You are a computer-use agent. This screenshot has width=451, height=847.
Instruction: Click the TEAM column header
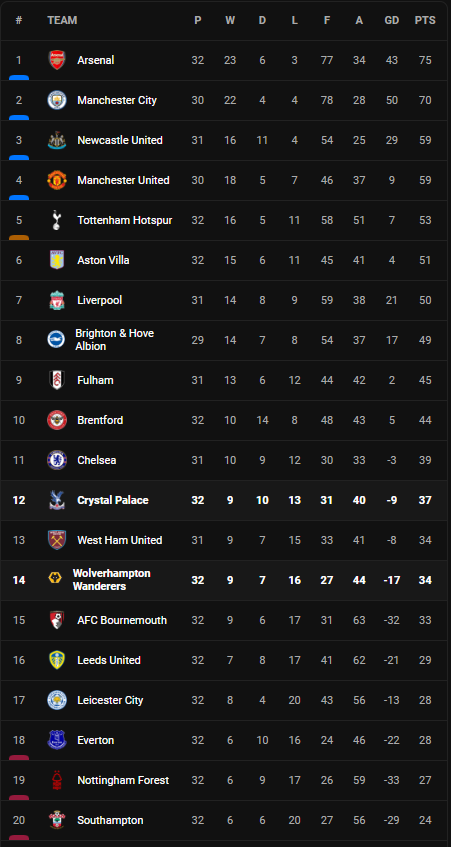(x=62, y=21)
